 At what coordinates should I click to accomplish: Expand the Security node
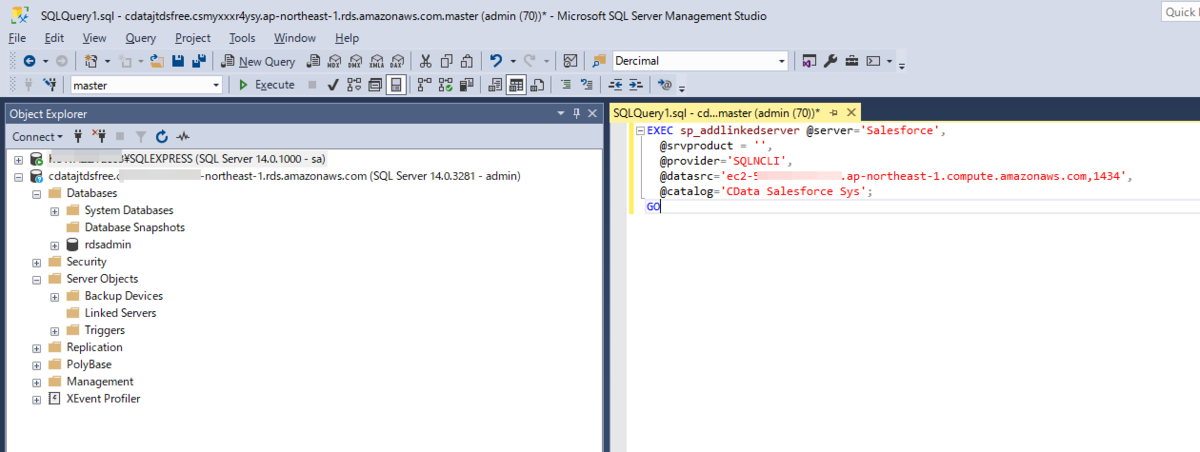36,261
